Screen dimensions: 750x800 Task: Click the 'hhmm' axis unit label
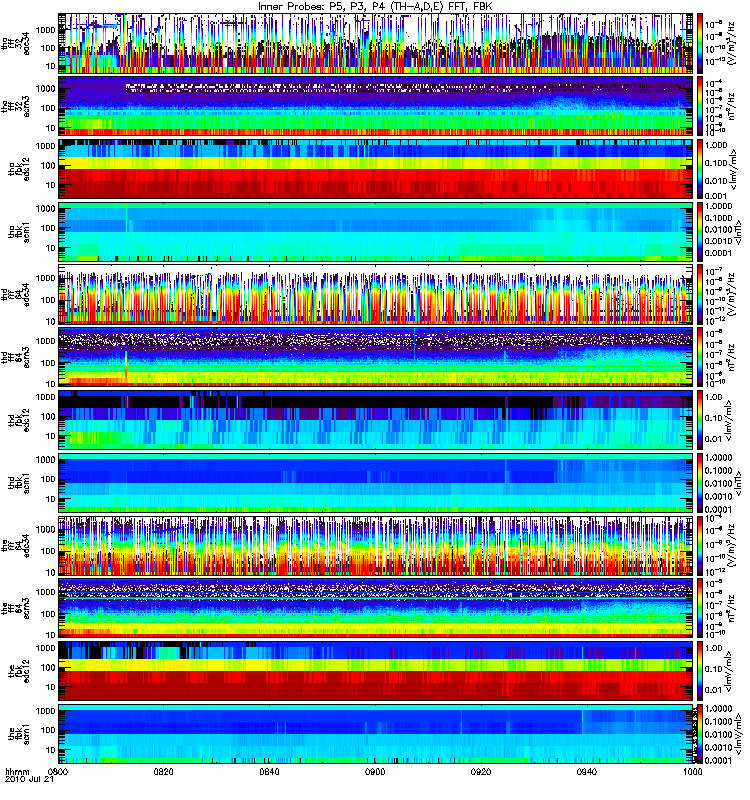click(17, 771)
